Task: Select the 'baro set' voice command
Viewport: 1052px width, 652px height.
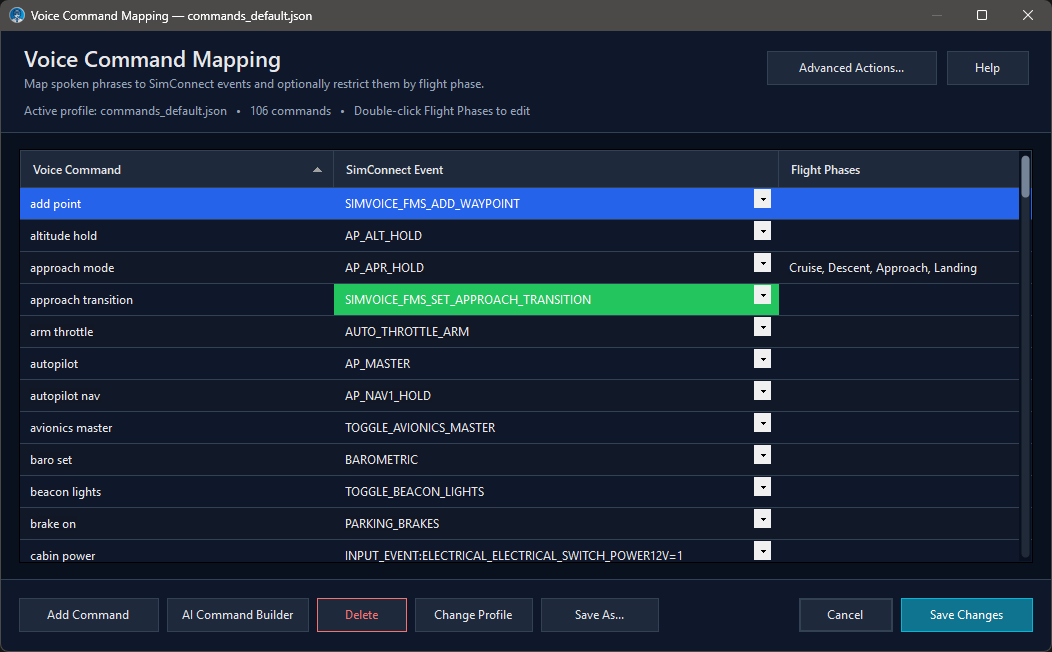Action: point(177,459)
